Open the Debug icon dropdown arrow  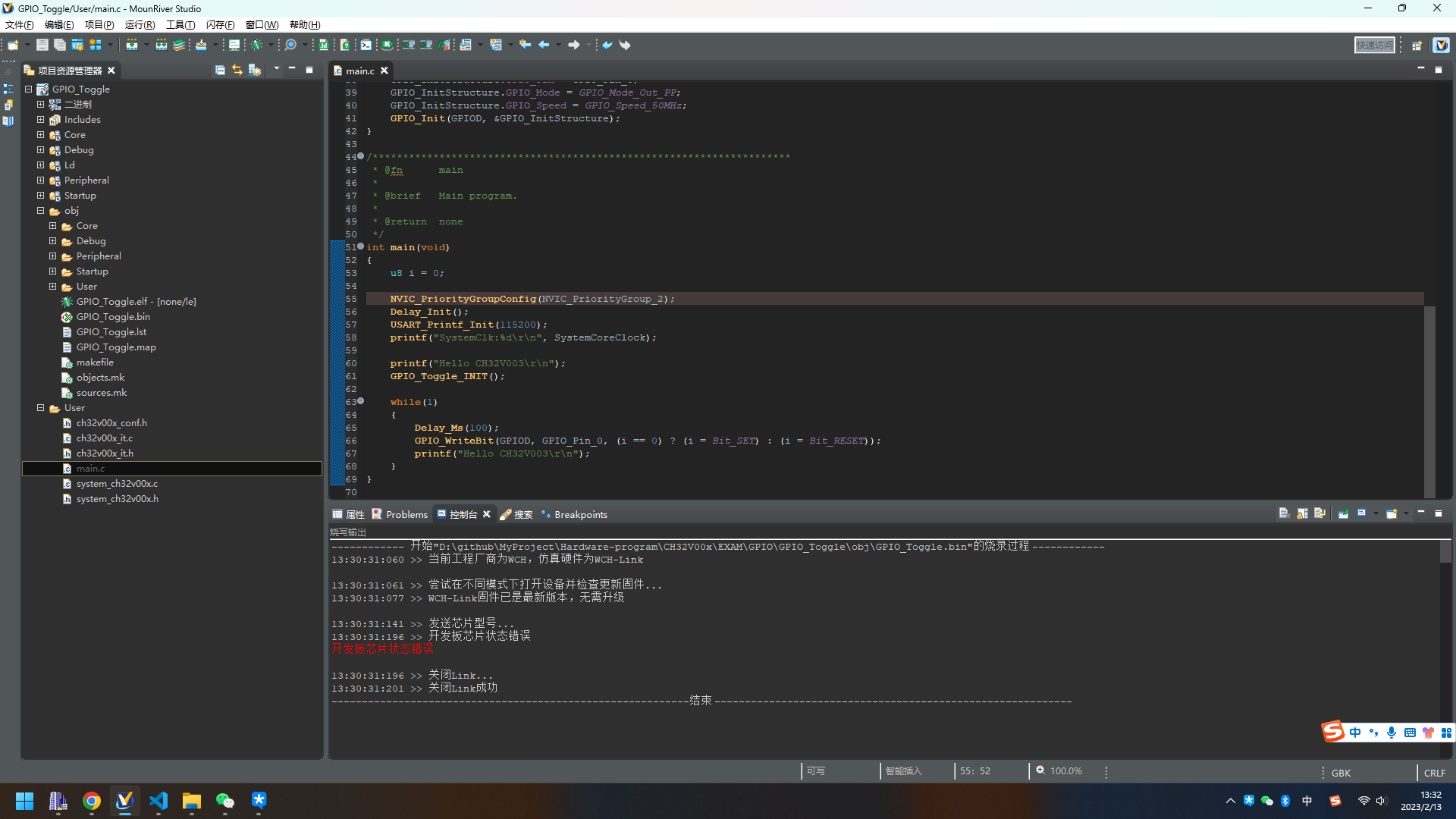point(271,45)
